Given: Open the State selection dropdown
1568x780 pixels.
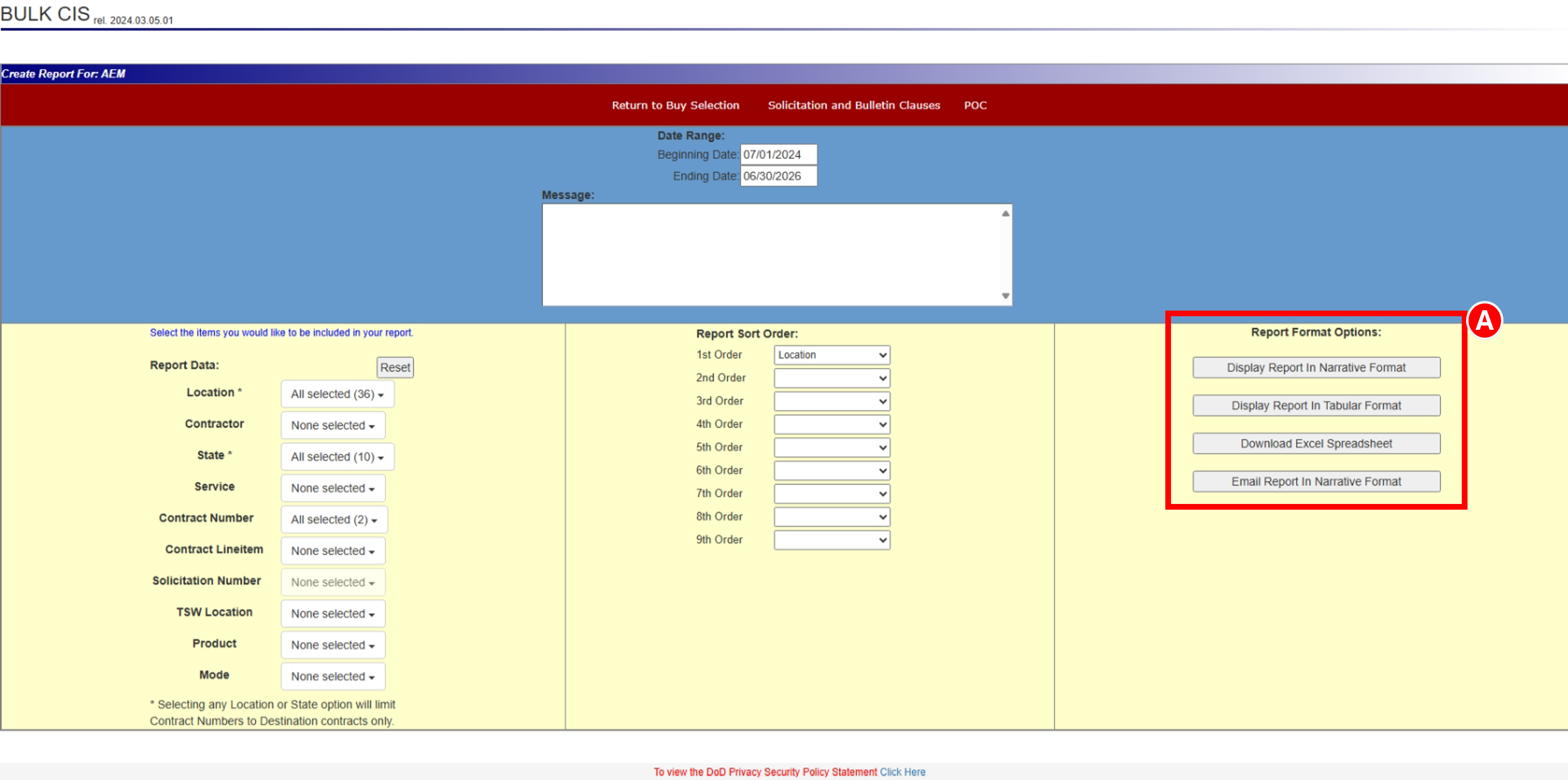Looking at the screenshot, I should pos(337,456).
